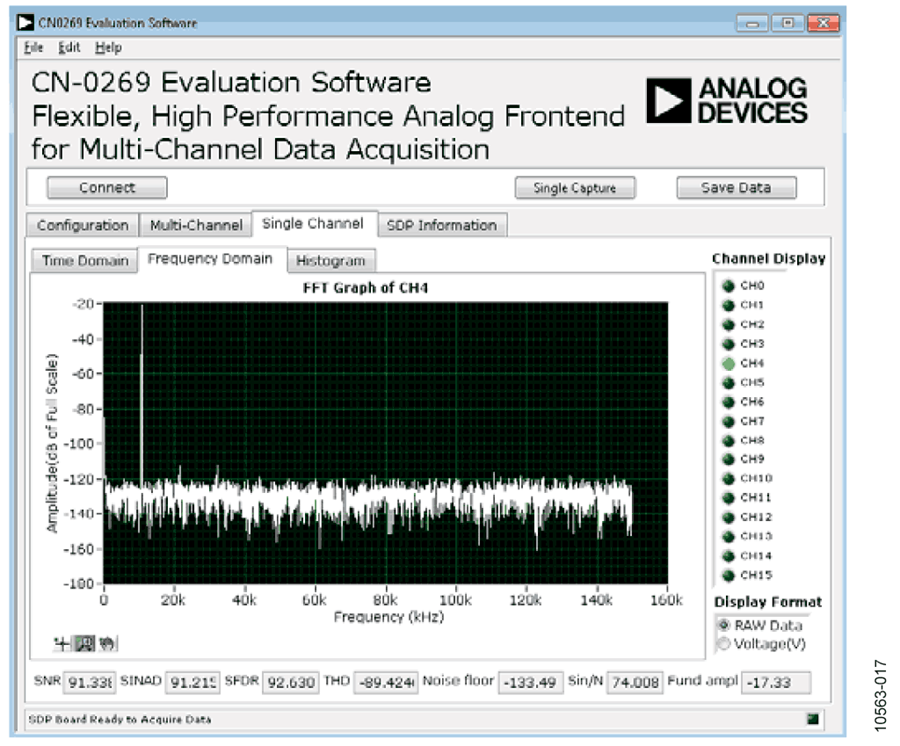Select the RAW Data display format
Image resolution: width=900 pixels, height=746 pixels.
(x=724, y=625)
